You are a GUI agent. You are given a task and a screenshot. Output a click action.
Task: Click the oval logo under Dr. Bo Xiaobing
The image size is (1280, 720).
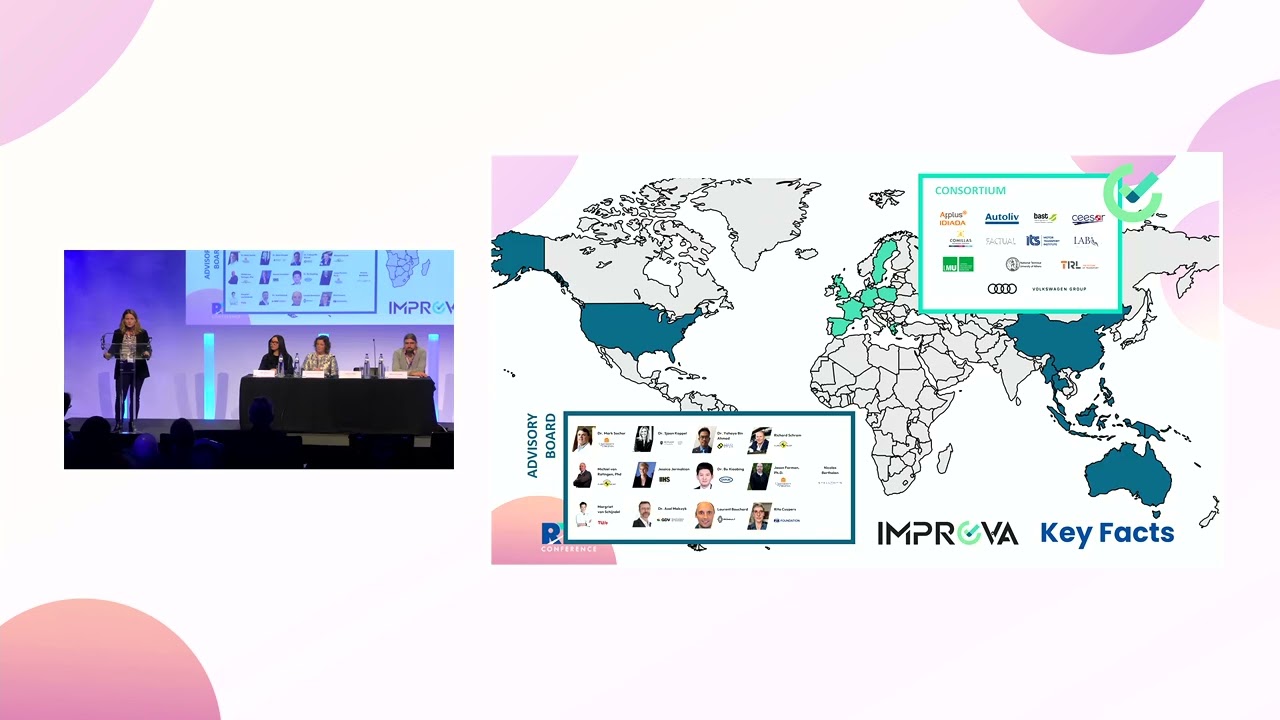(726, 479)
